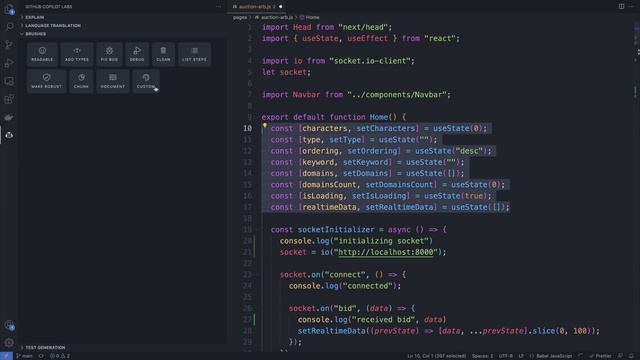Open Manage gear icon in activity bar
Image resolution: width=640 pixels, height=360 pixels.
click(9, 343)
